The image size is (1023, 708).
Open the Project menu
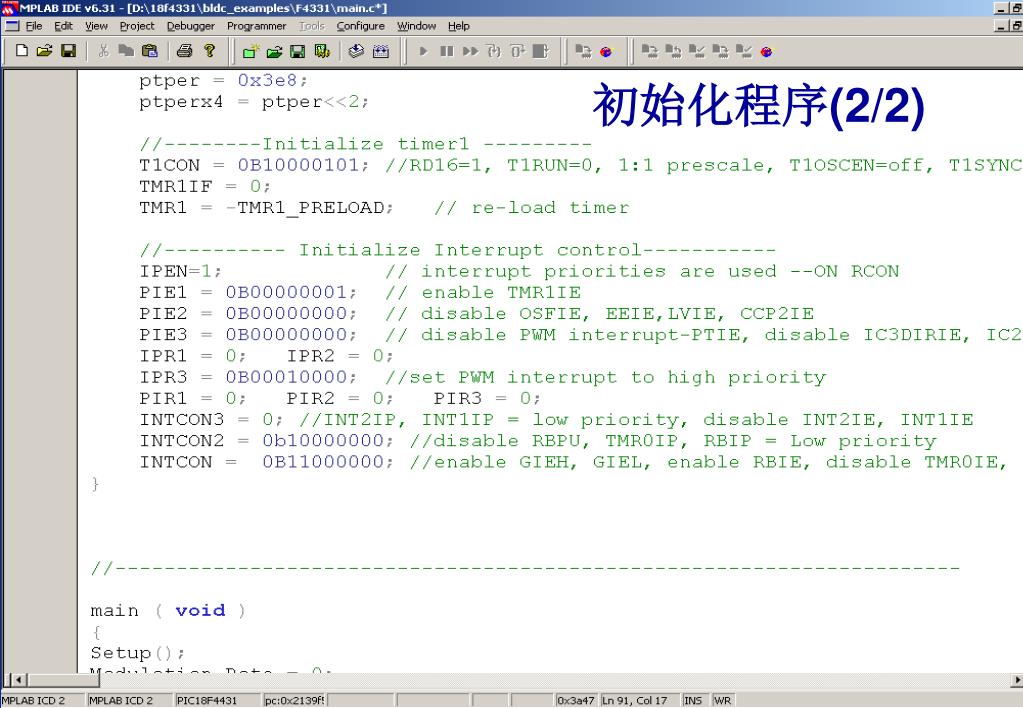[137, 26]
